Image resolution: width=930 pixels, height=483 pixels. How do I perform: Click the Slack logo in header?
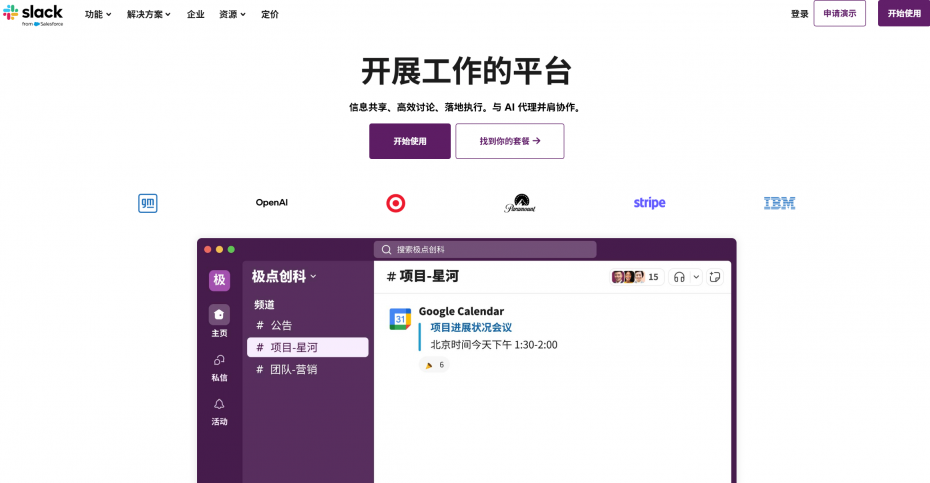[x=33, y=14]
